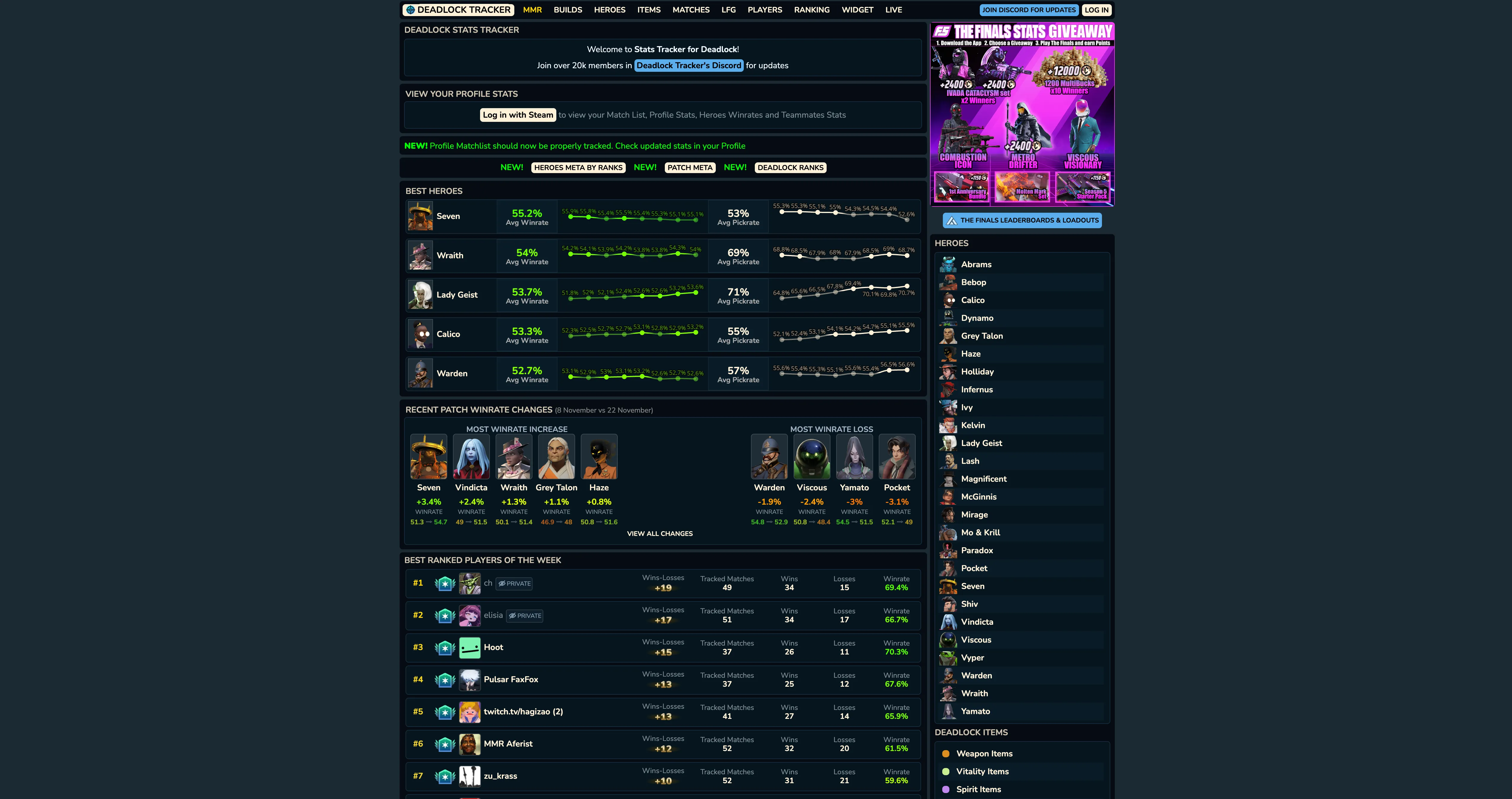Open Calico portrait in Best Heroes row
Image resolution: width=1512 pixels, height=799 pixels.
pos(420,334)
